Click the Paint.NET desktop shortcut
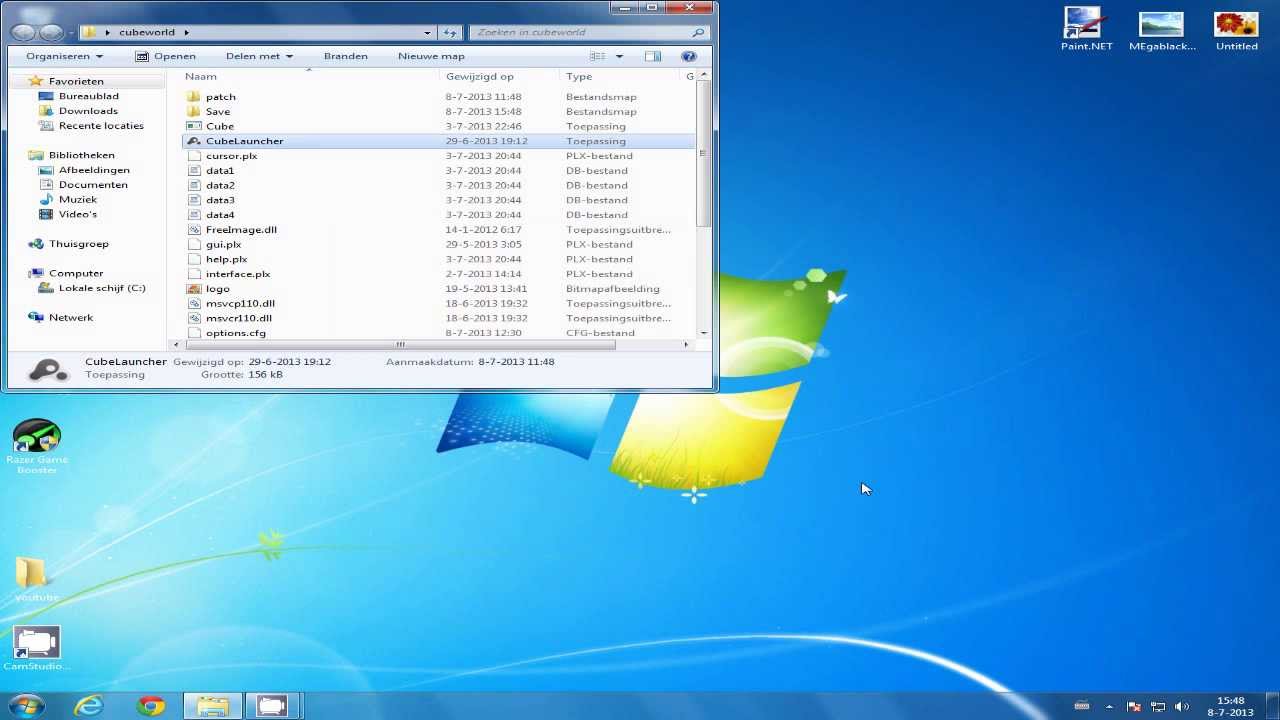 coord(1086,29)
